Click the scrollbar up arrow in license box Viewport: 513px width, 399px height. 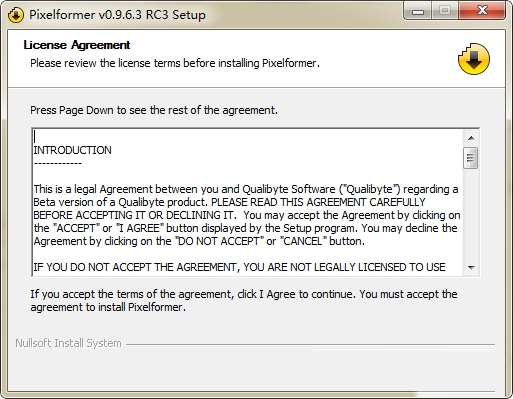pyautogui.click(x=471, y=138)
